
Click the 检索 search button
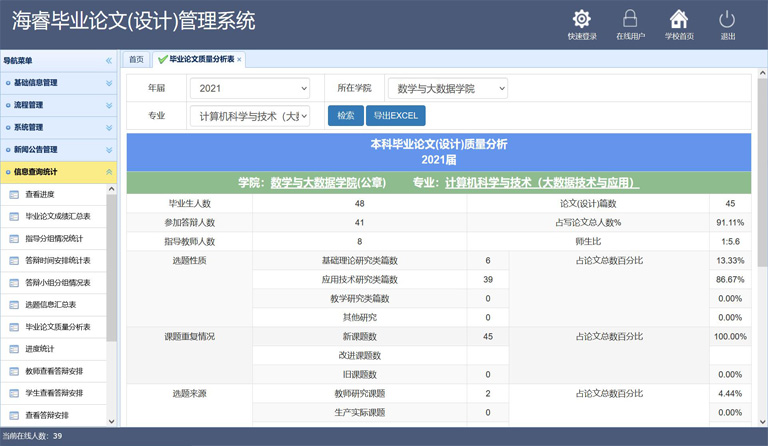coord(345,116)
